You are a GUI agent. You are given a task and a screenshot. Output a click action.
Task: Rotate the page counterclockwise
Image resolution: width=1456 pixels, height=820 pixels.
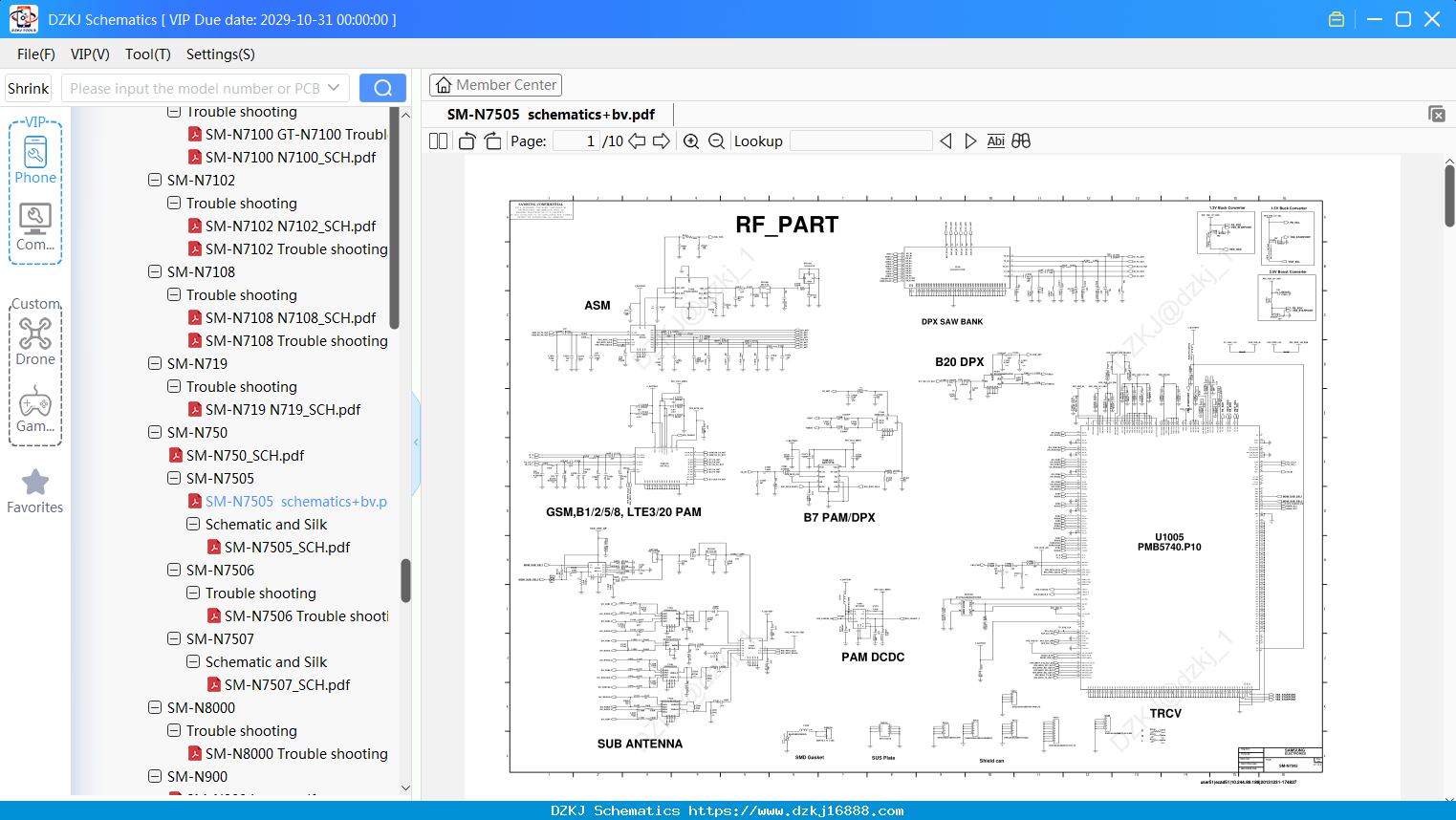click(467, 141)
